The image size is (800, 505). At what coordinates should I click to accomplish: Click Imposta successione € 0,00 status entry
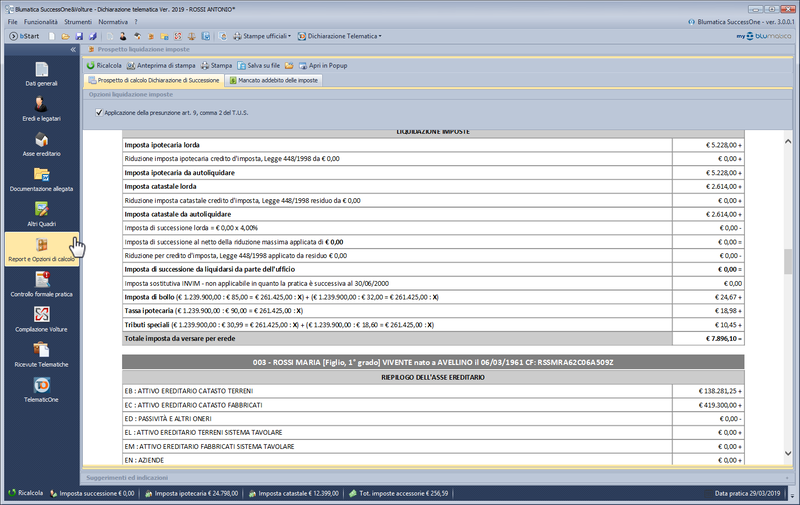[92, 493]
